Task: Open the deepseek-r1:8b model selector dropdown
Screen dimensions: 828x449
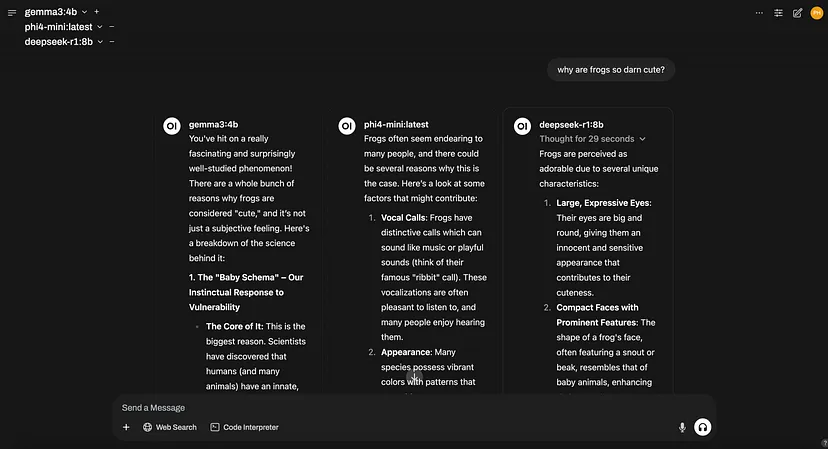Action: click(x=63, y=41)
